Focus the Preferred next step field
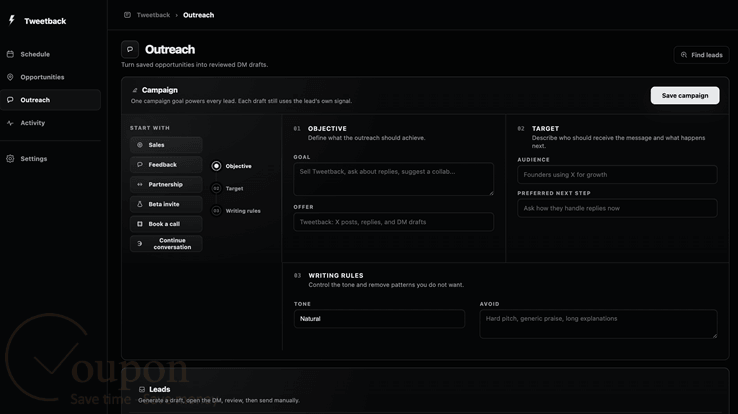Screen dimensions: 738x414 point(617,208)
